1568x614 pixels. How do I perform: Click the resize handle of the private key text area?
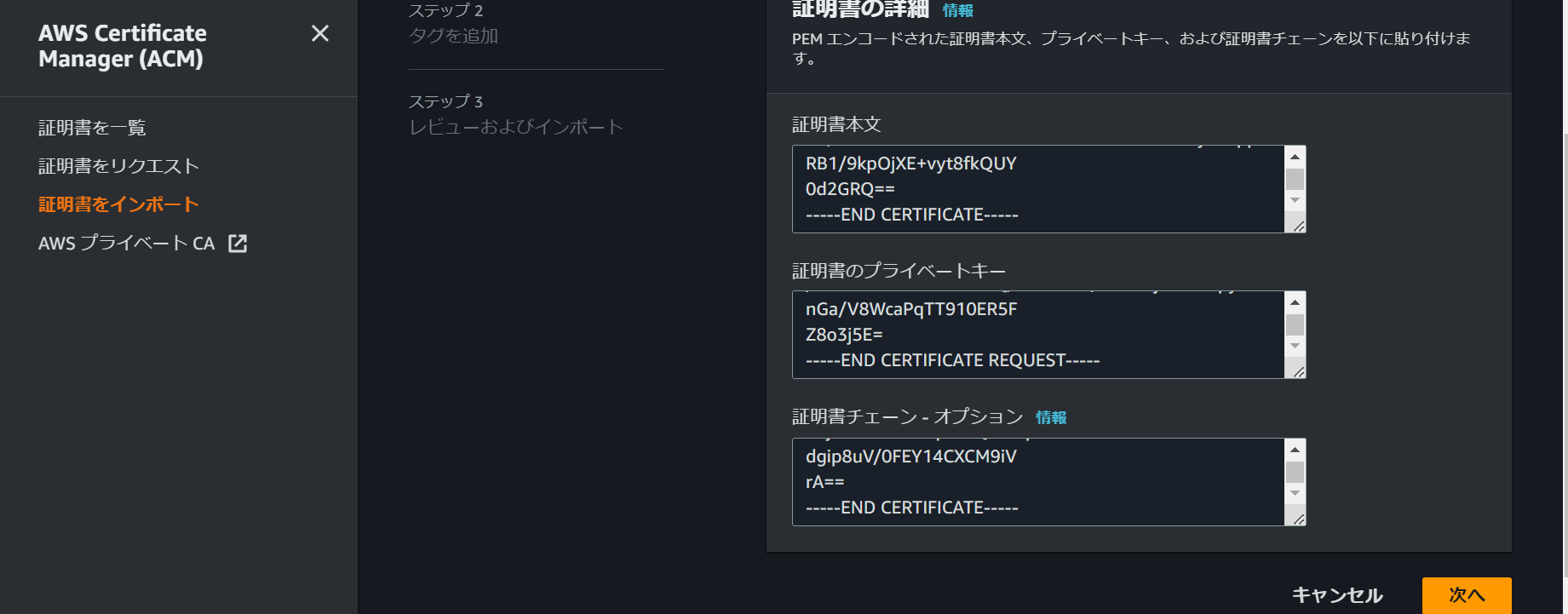[x=1297, y=371]
